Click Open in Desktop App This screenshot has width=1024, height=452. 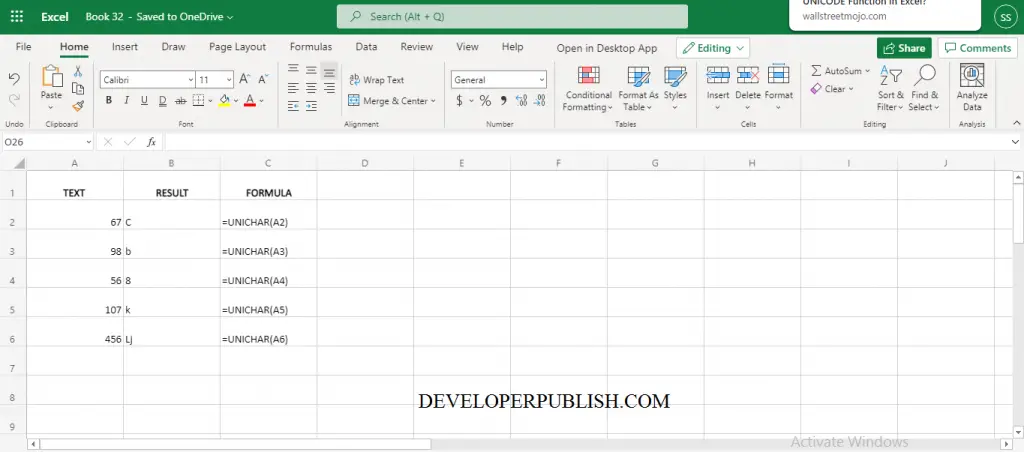[607, 48]
